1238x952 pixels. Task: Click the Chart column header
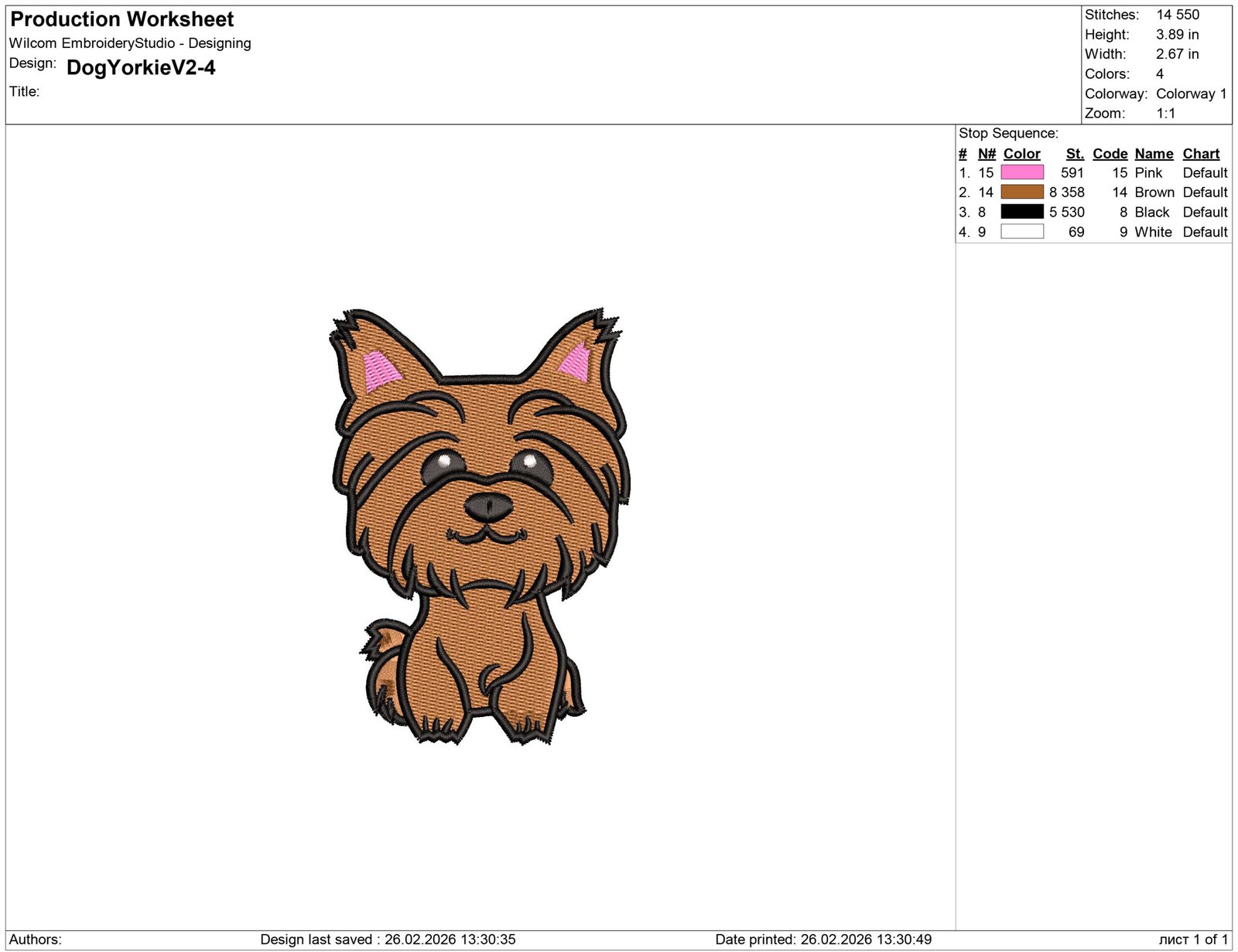[x=1201, y=153]
